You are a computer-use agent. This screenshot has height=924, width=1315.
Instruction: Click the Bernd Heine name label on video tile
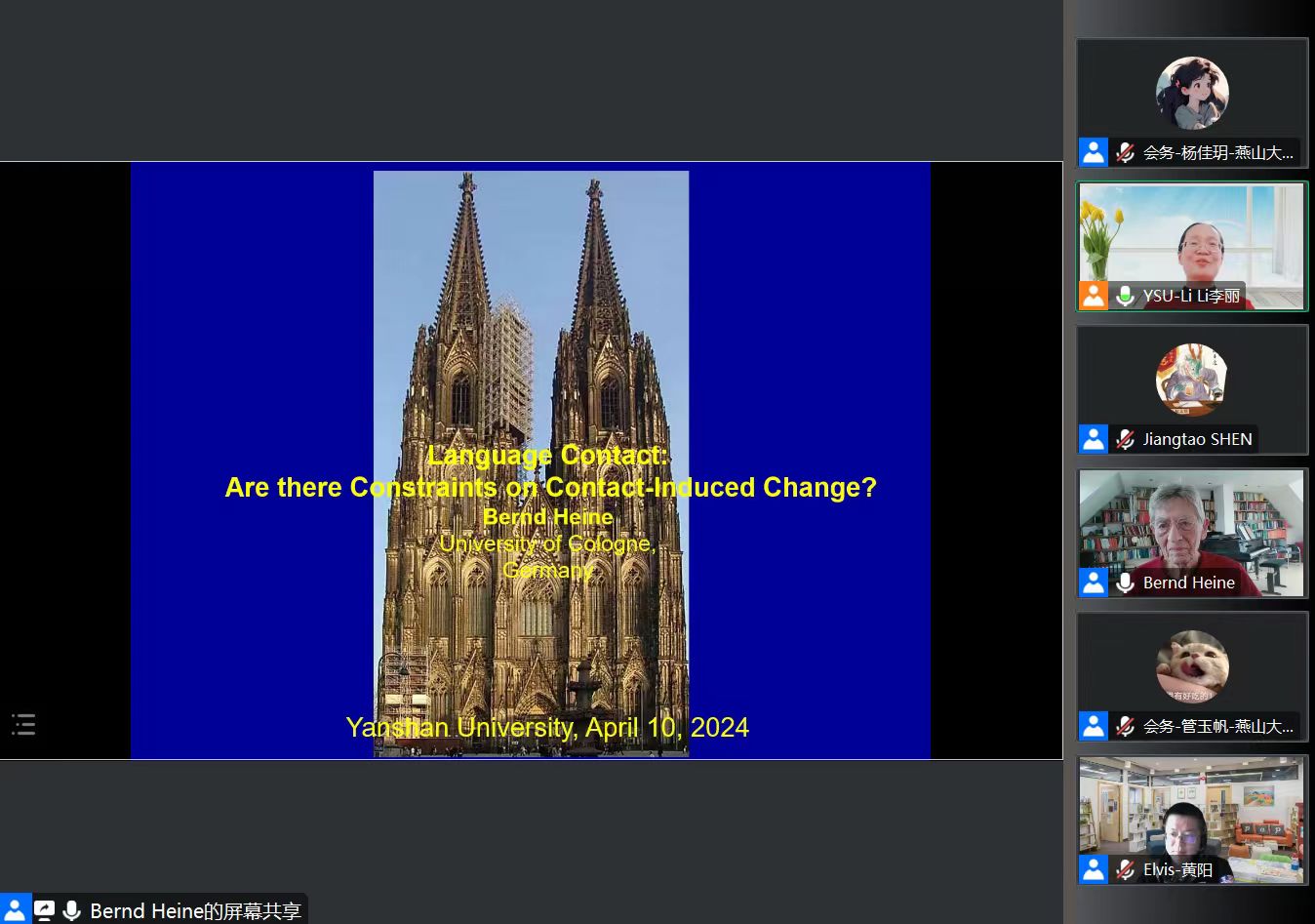(x=1188, y=583)
